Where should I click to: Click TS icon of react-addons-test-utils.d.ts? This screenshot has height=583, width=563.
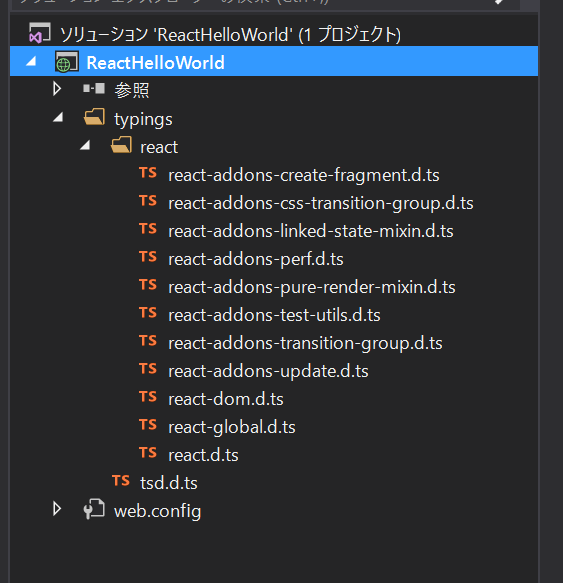pos(148,313)
